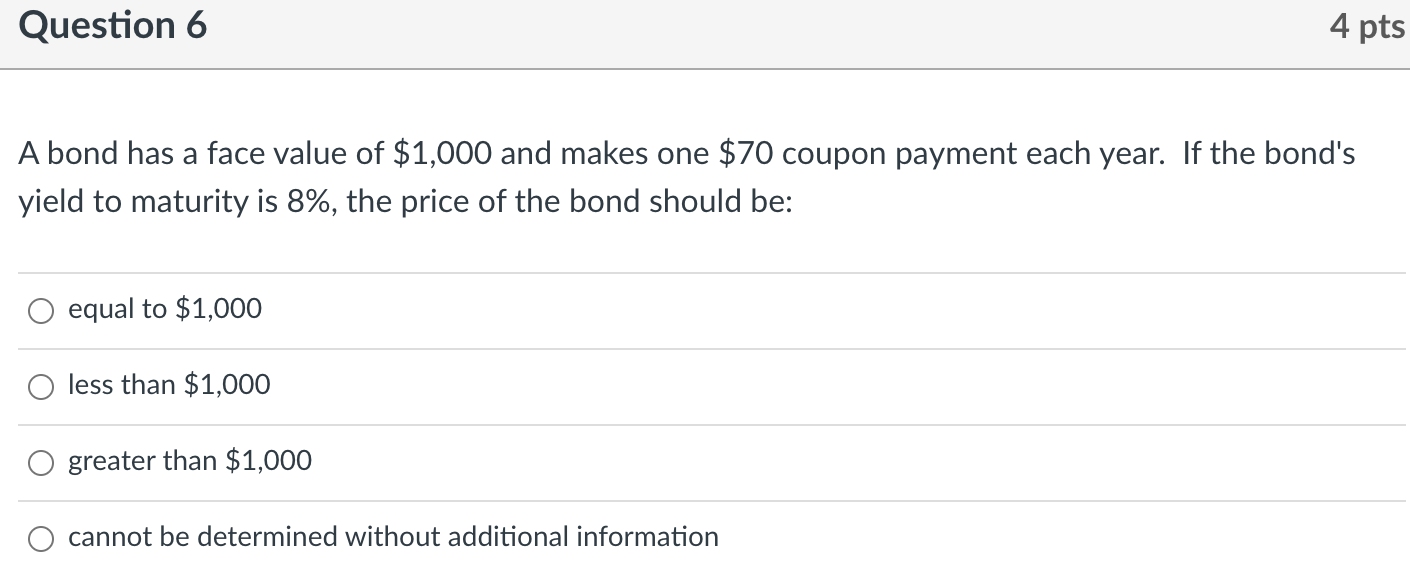The image size is (1410, 588).
Task: Click the 'Question 6' heading
Action: coord(112,26)
